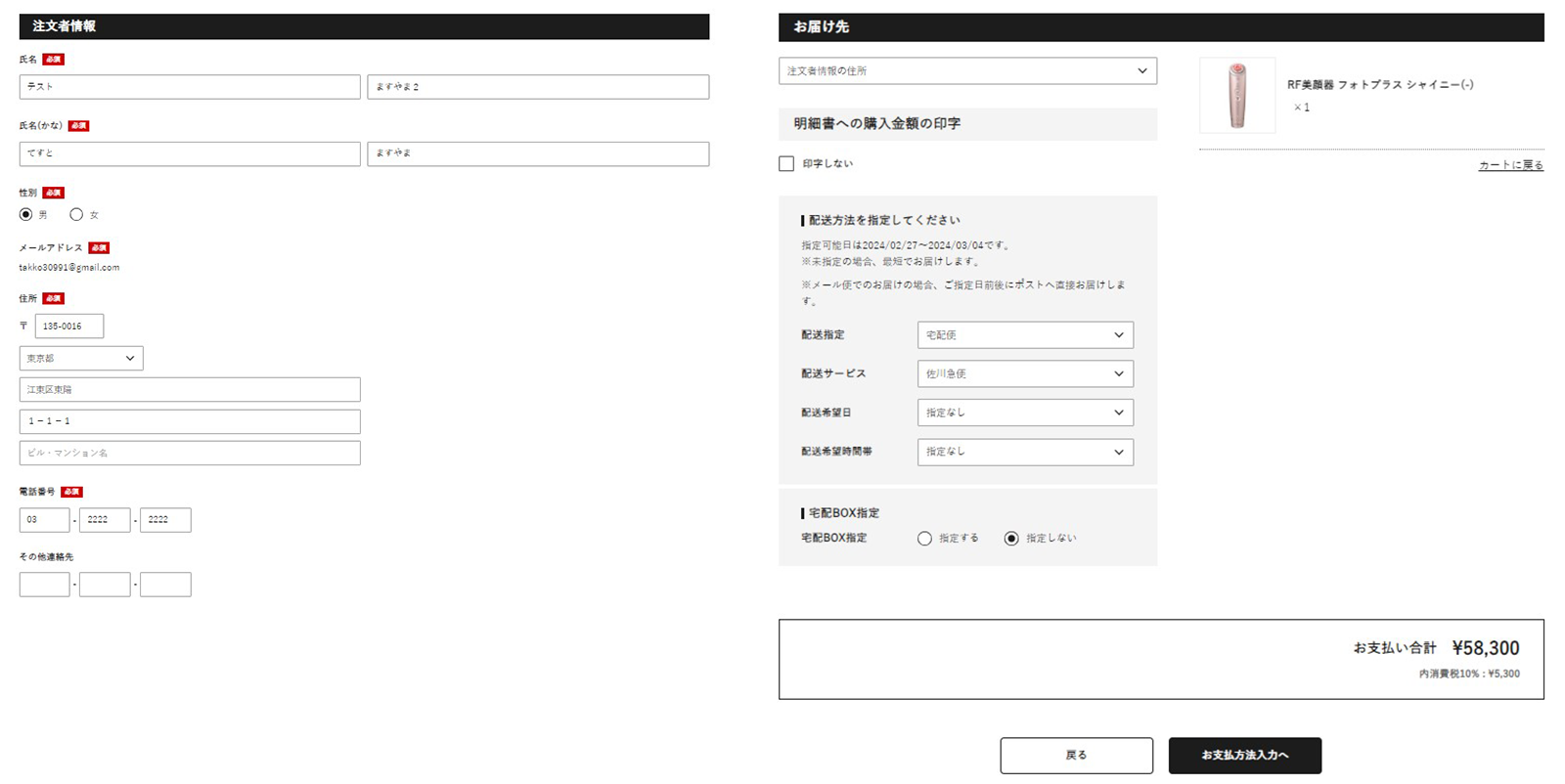
Task: Choose 指定する for 宅配BOX指定
Action: tap(924, 539)
